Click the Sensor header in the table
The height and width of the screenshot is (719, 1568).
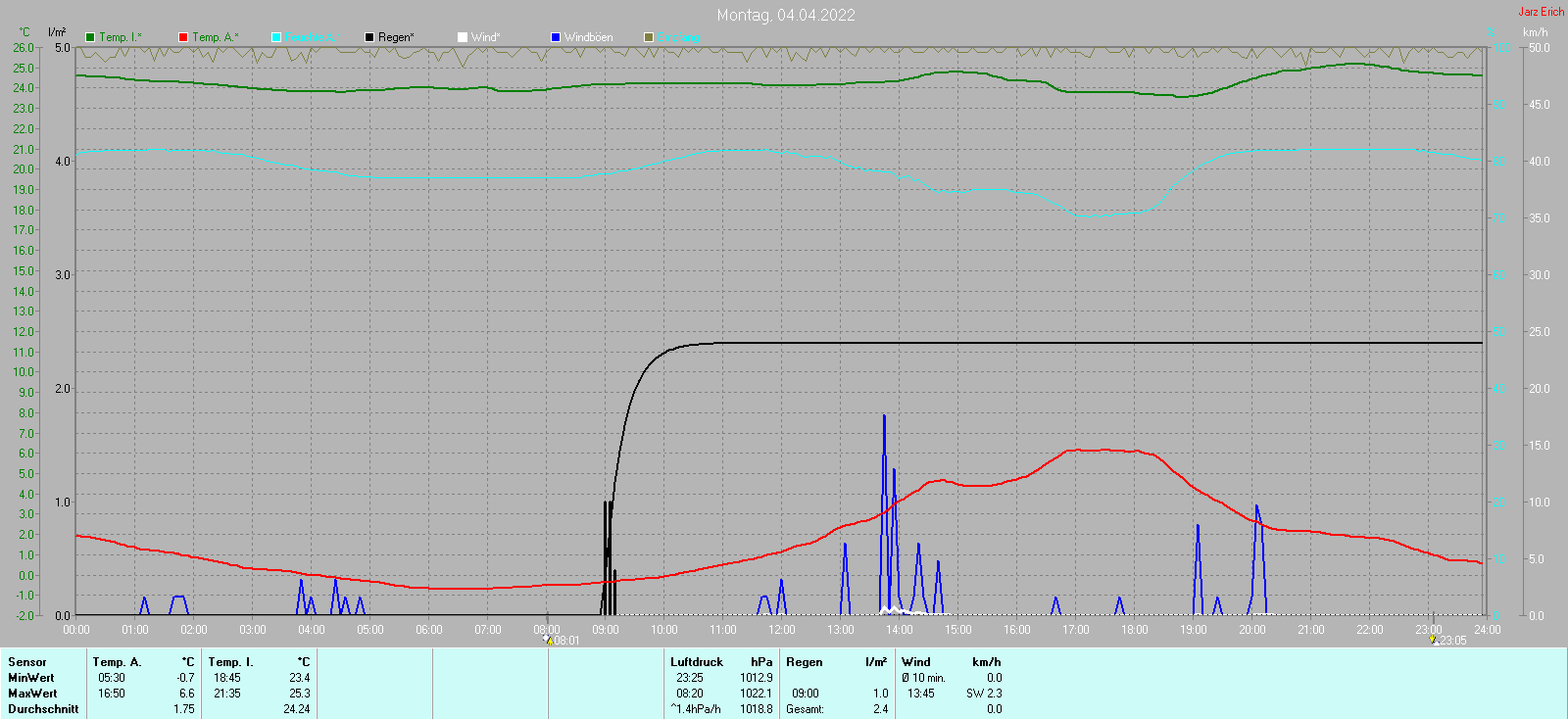27,662
